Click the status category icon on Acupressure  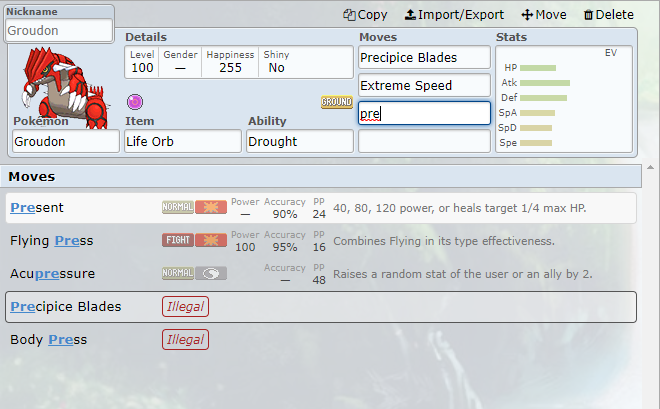pyautogui.click(x=211, y=274)
